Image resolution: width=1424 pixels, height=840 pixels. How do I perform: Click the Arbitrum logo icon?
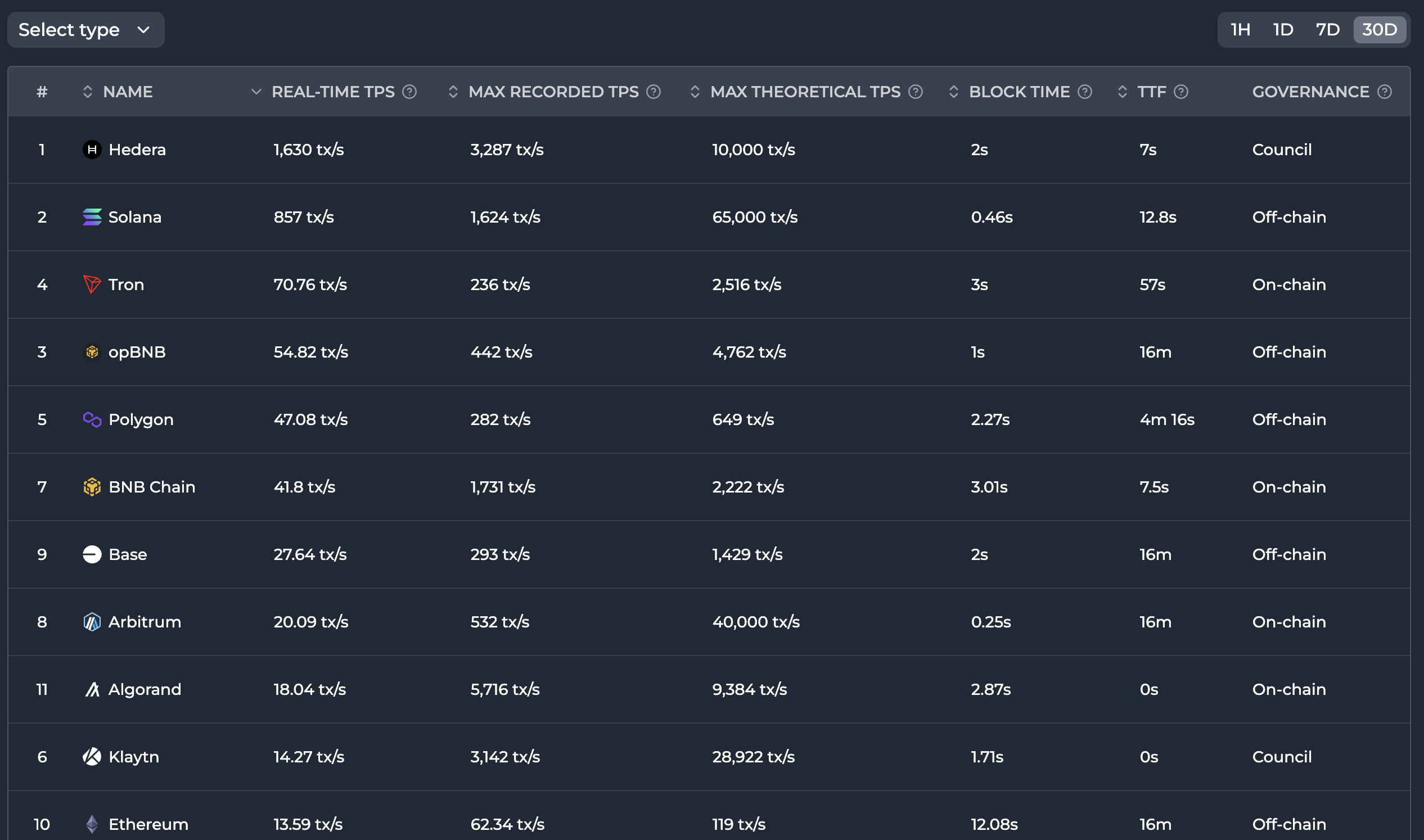[92, 621]
